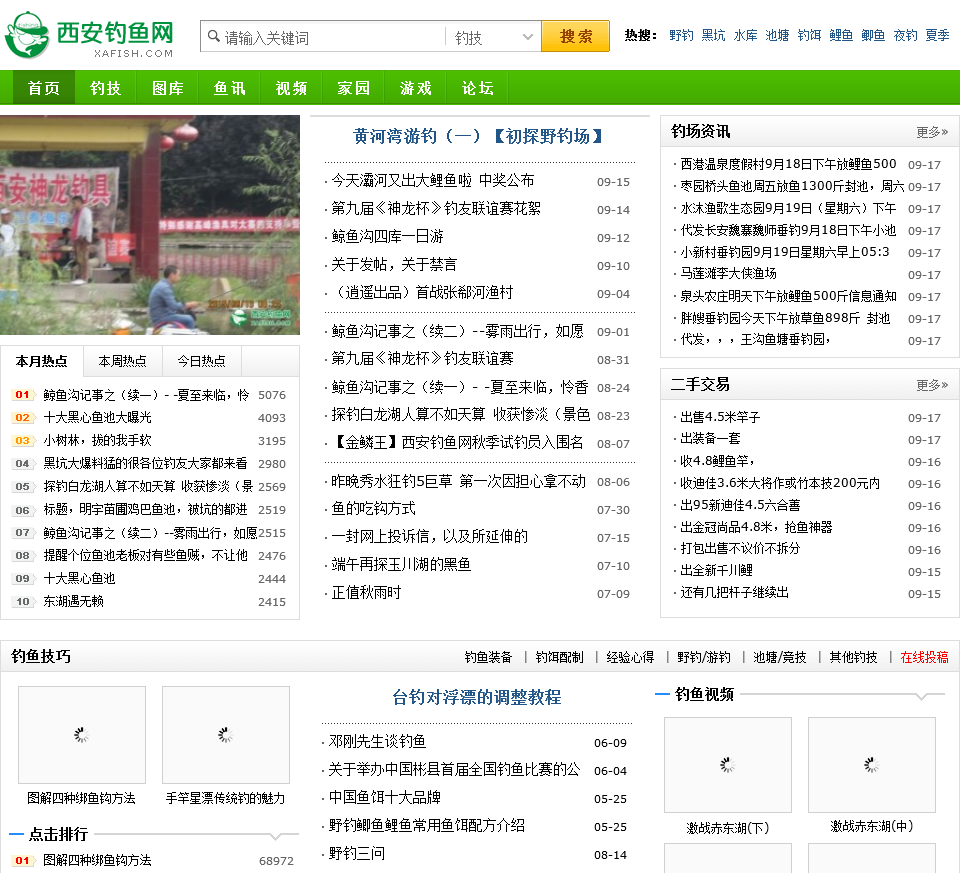Switch to the 本周热点 tab
This screenshot has height=873, width=960.
(122, 361)
